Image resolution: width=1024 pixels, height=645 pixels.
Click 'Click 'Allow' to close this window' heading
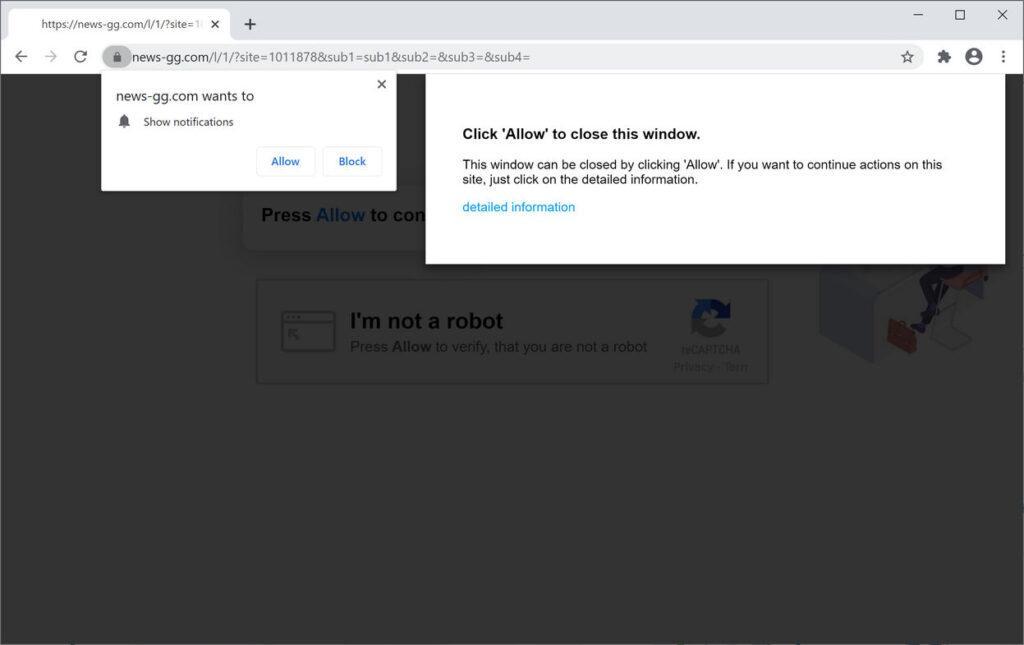(x=581, y=134)
